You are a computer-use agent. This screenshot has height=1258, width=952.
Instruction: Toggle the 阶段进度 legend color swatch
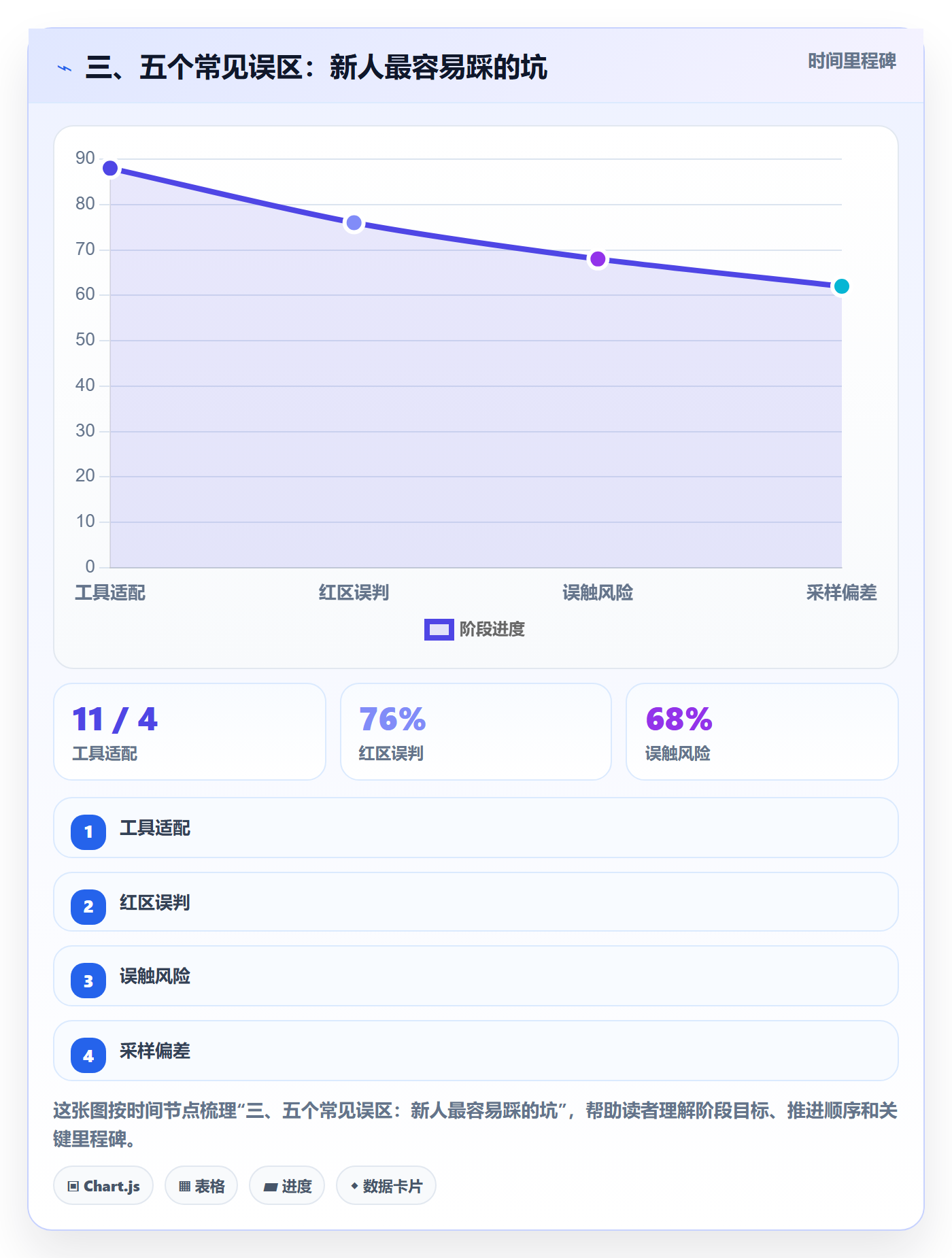coord(439,630)
